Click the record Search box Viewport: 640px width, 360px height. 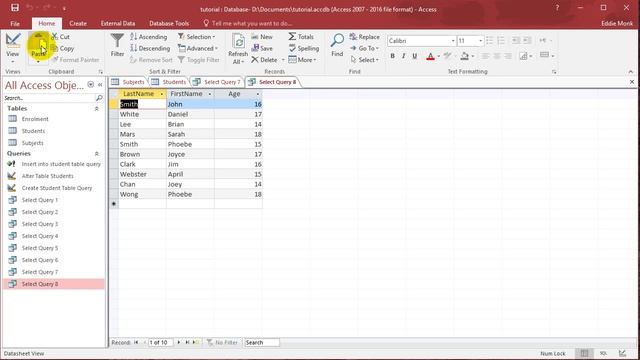[262, 342]
